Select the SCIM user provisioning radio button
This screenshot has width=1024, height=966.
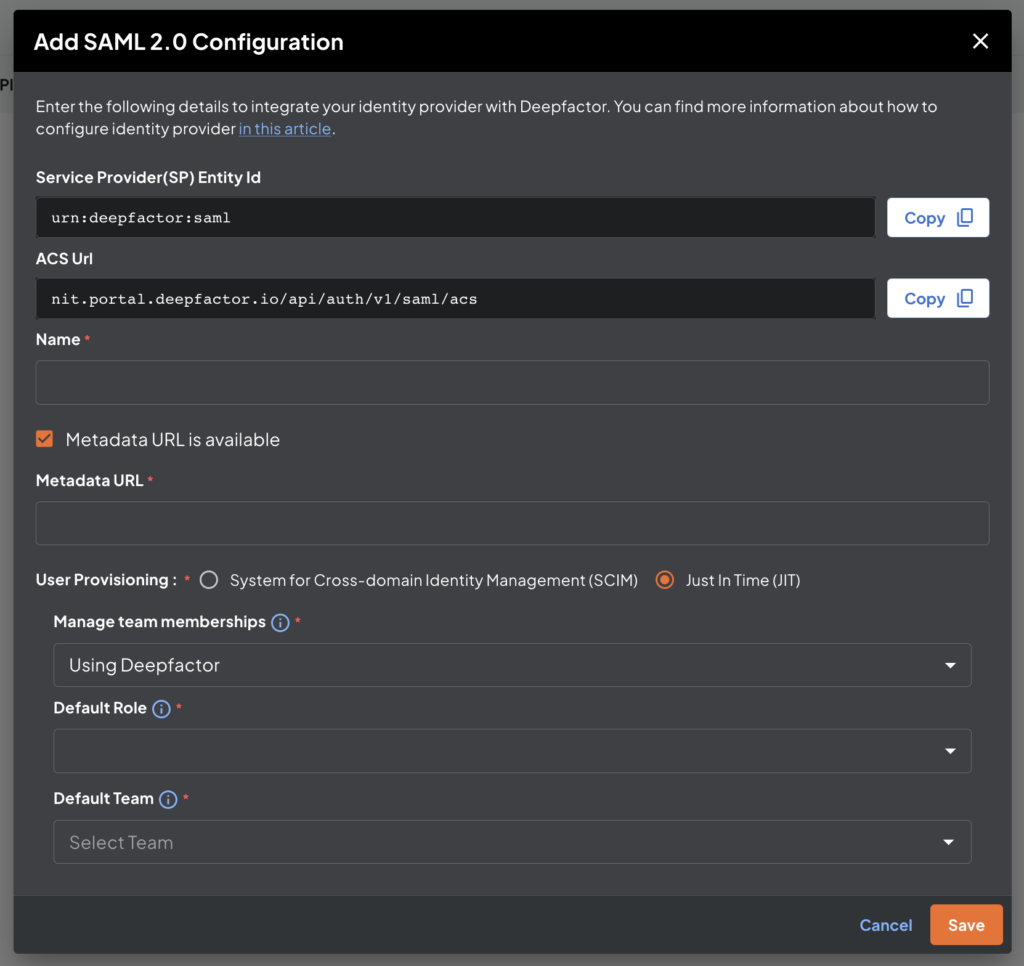209,580
